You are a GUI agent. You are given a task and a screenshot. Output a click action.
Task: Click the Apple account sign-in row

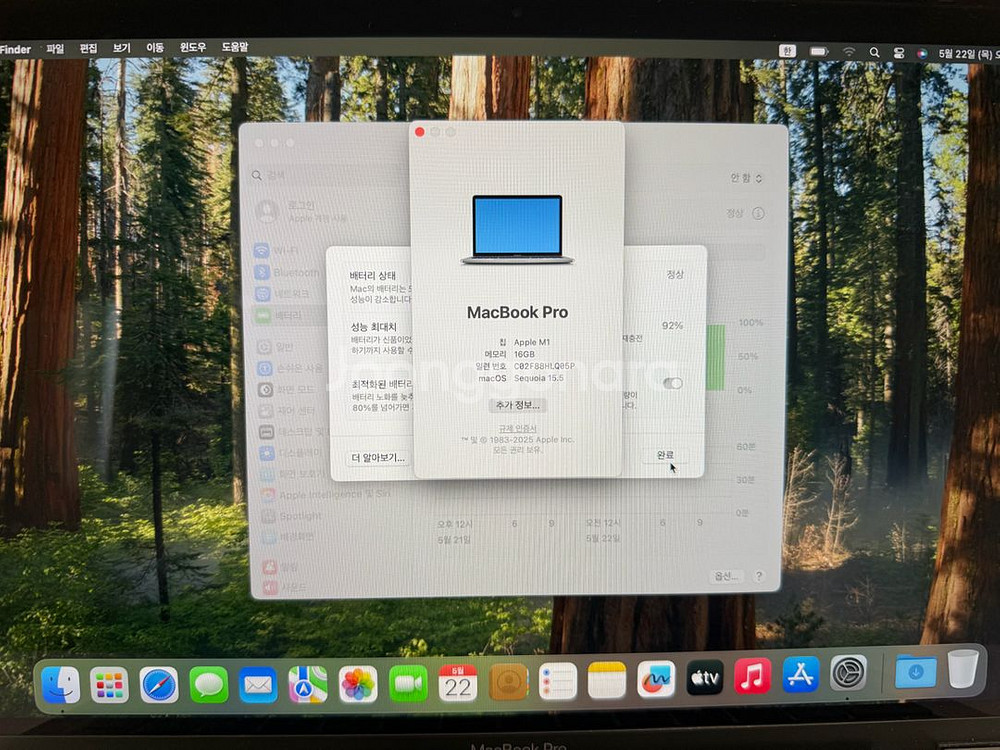point(303,211)
